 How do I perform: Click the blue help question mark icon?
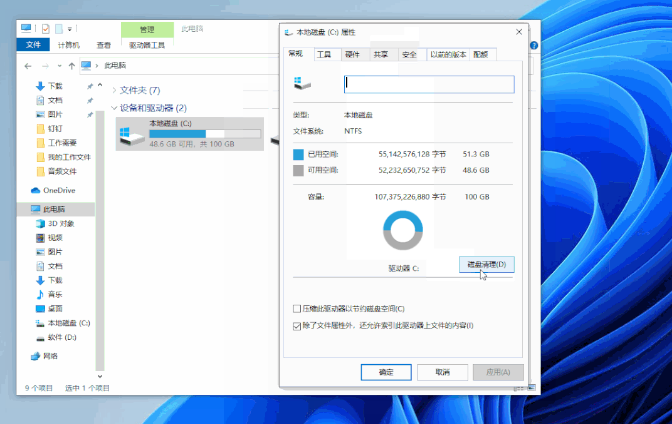(x=534, y=45)
